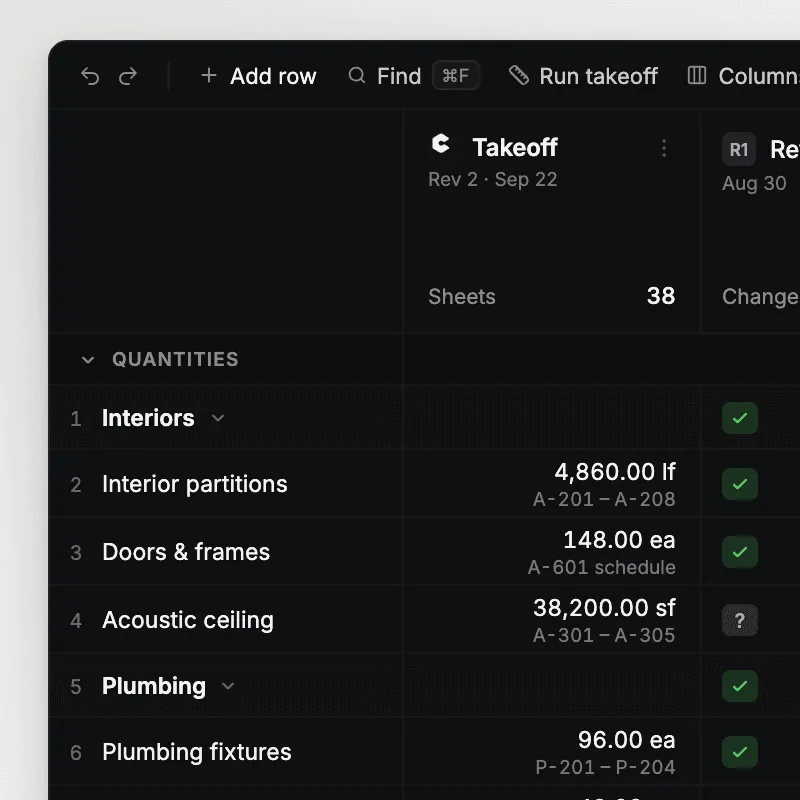Click the 4,860.00 lf quantity cell
800x800 pixels.
click(615, 471)
